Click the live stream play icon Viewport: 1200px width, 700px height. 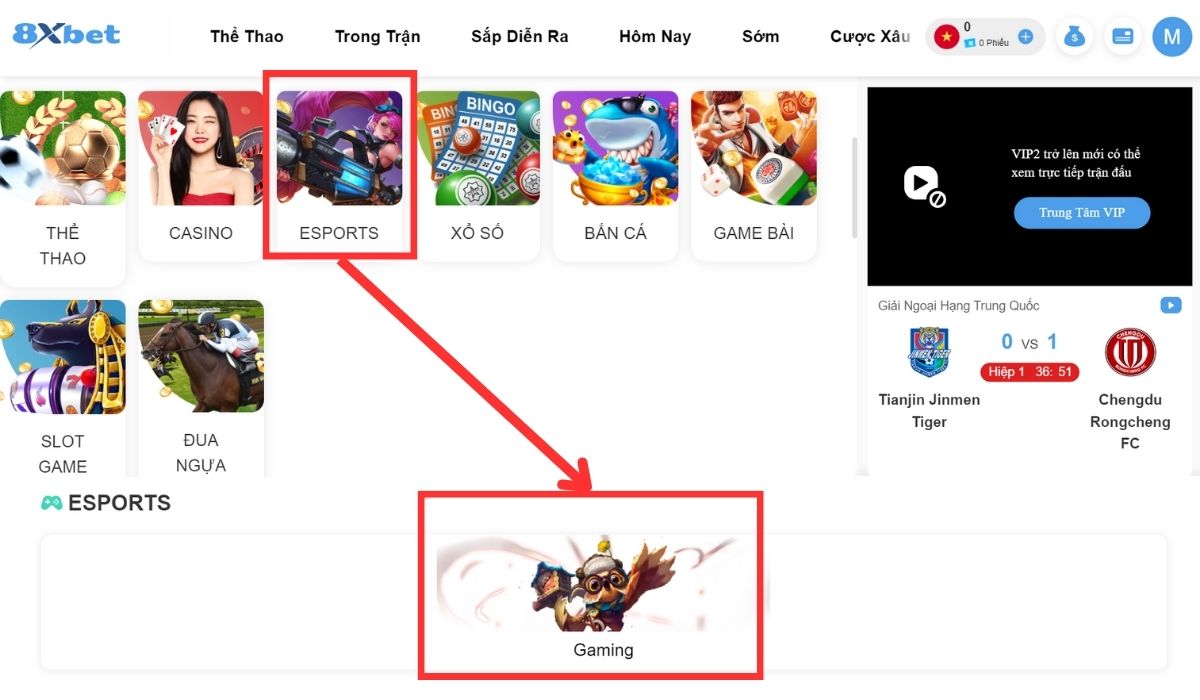[x=1170, y=305]
